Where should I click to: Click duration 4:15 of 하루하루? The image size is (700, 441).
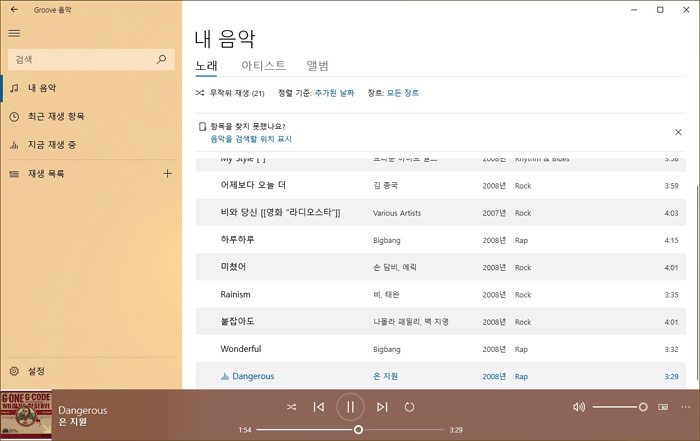[x=671, y=240]
